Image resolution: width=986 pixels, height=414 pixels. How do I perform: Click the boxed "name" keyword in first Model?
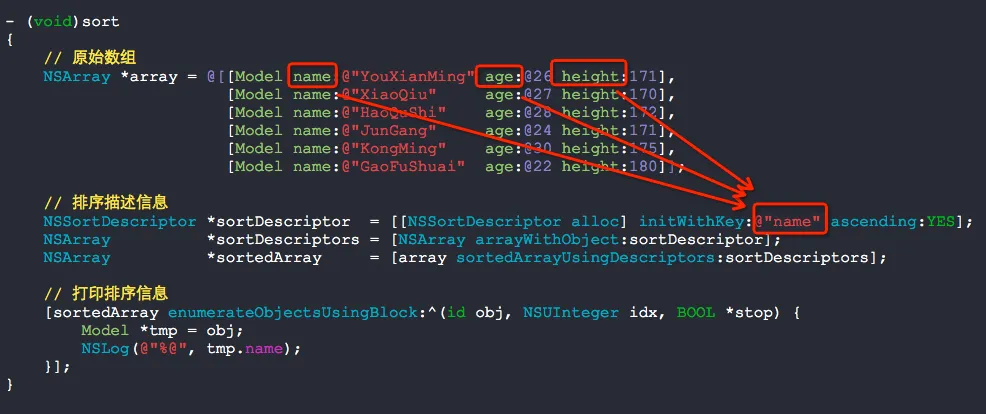pyautogui.click(x=313, y=77)
